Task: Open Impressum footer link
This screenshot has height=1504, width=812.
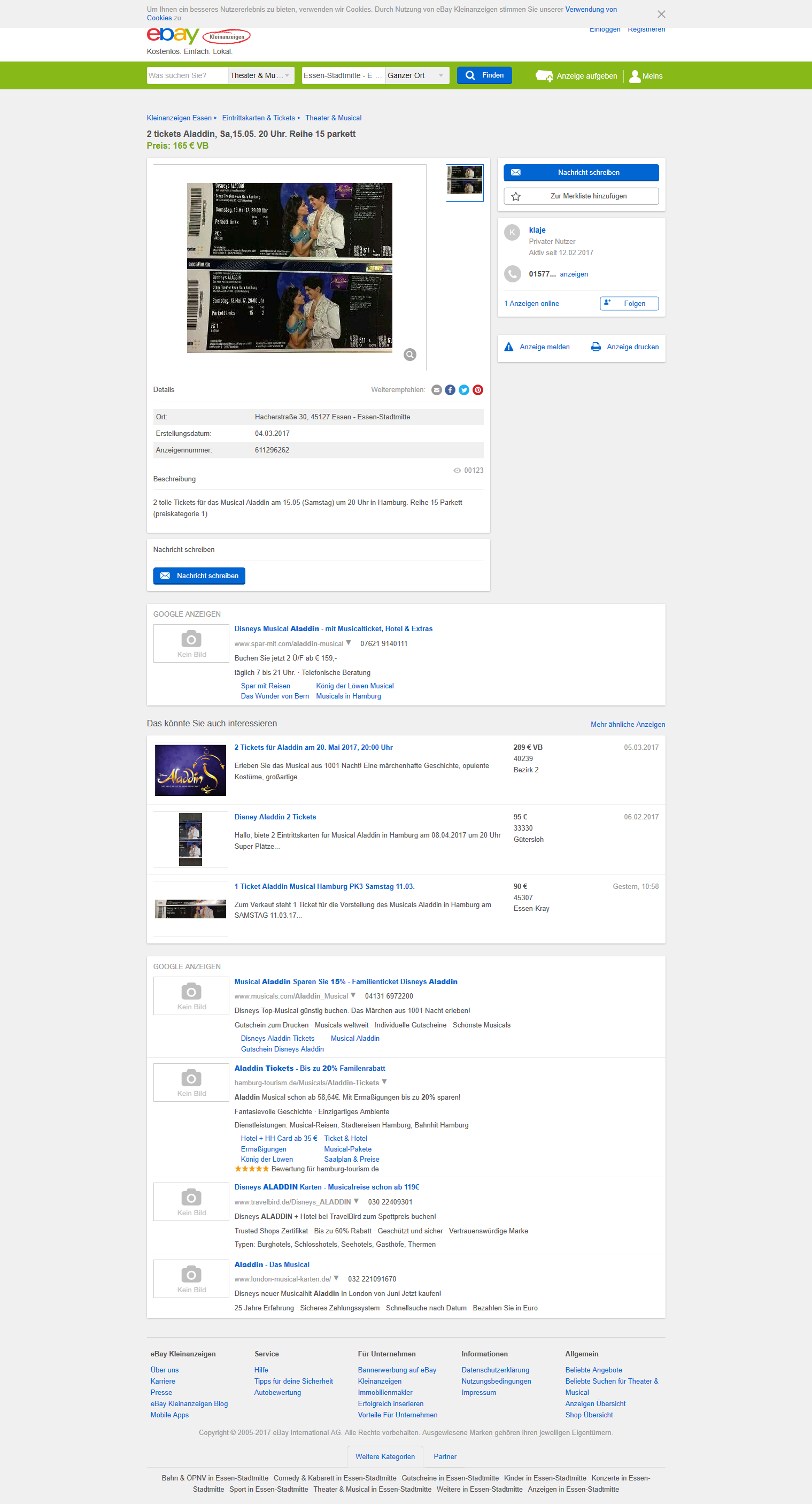Action: (478, 1393)
